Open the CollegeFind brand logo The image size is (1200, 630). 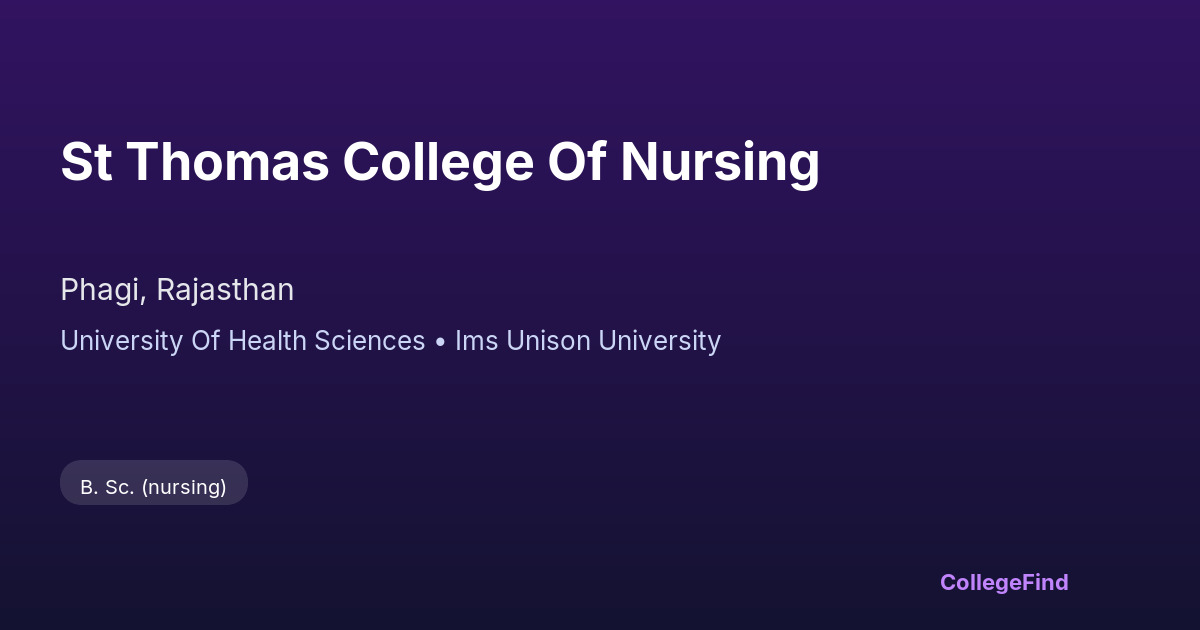coord(1004,582)
